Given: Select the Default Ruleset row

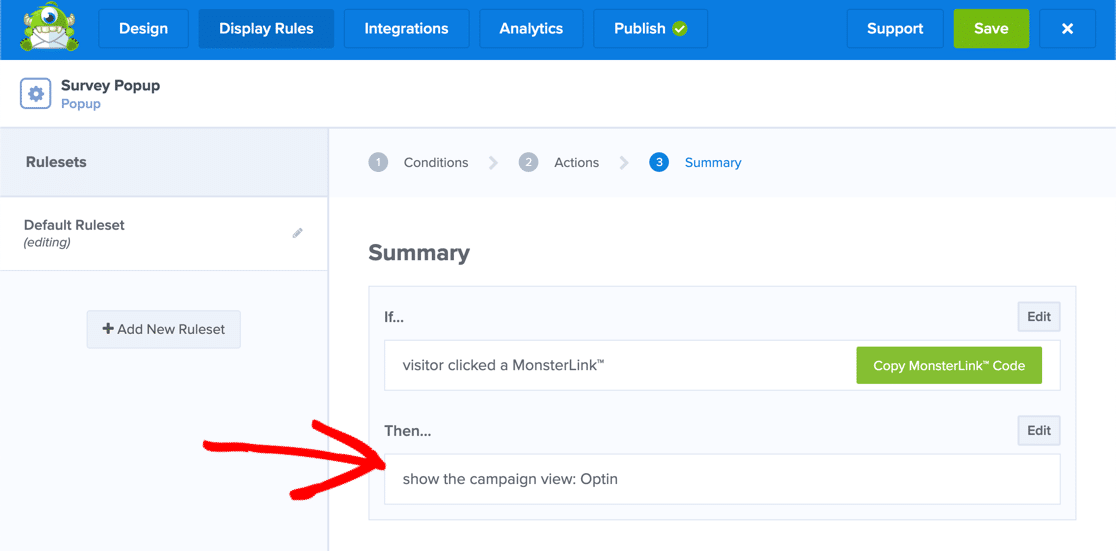Looking at the screenshot, I should click(x=164, y=233).
